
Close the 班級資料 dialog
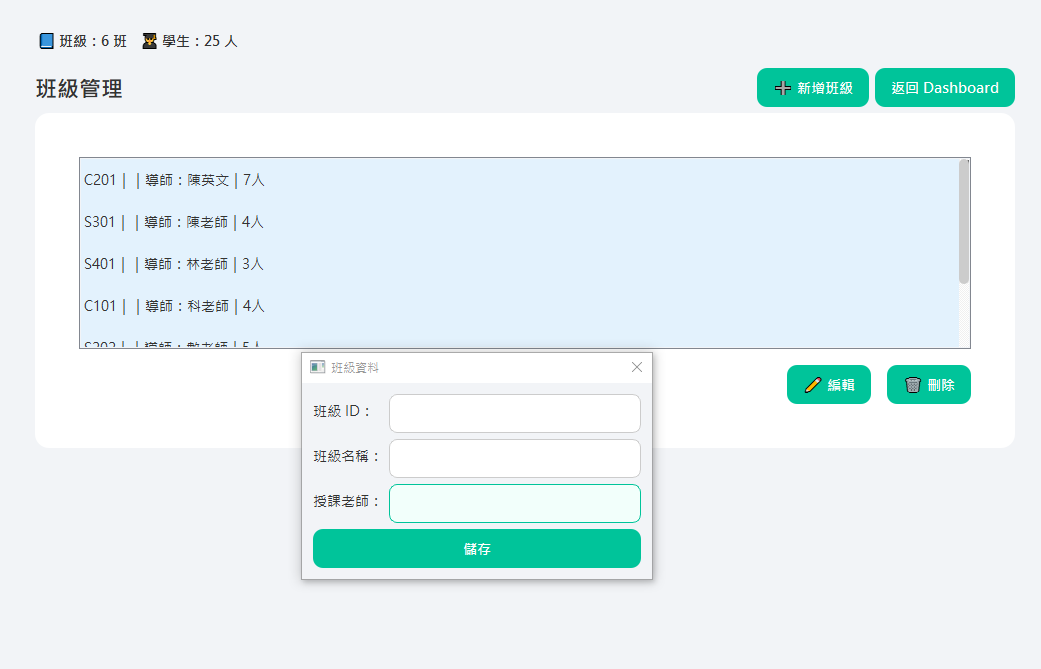(x=637, y=367)
